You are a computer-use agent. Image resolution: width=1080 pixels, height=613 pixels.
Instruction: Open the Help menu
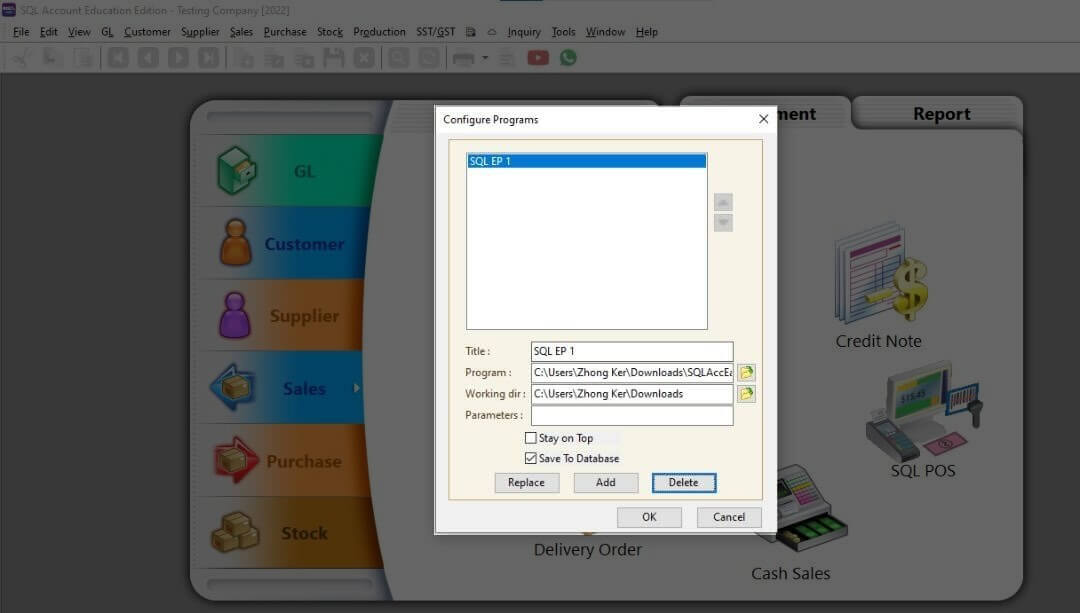[x=647, y=32]
